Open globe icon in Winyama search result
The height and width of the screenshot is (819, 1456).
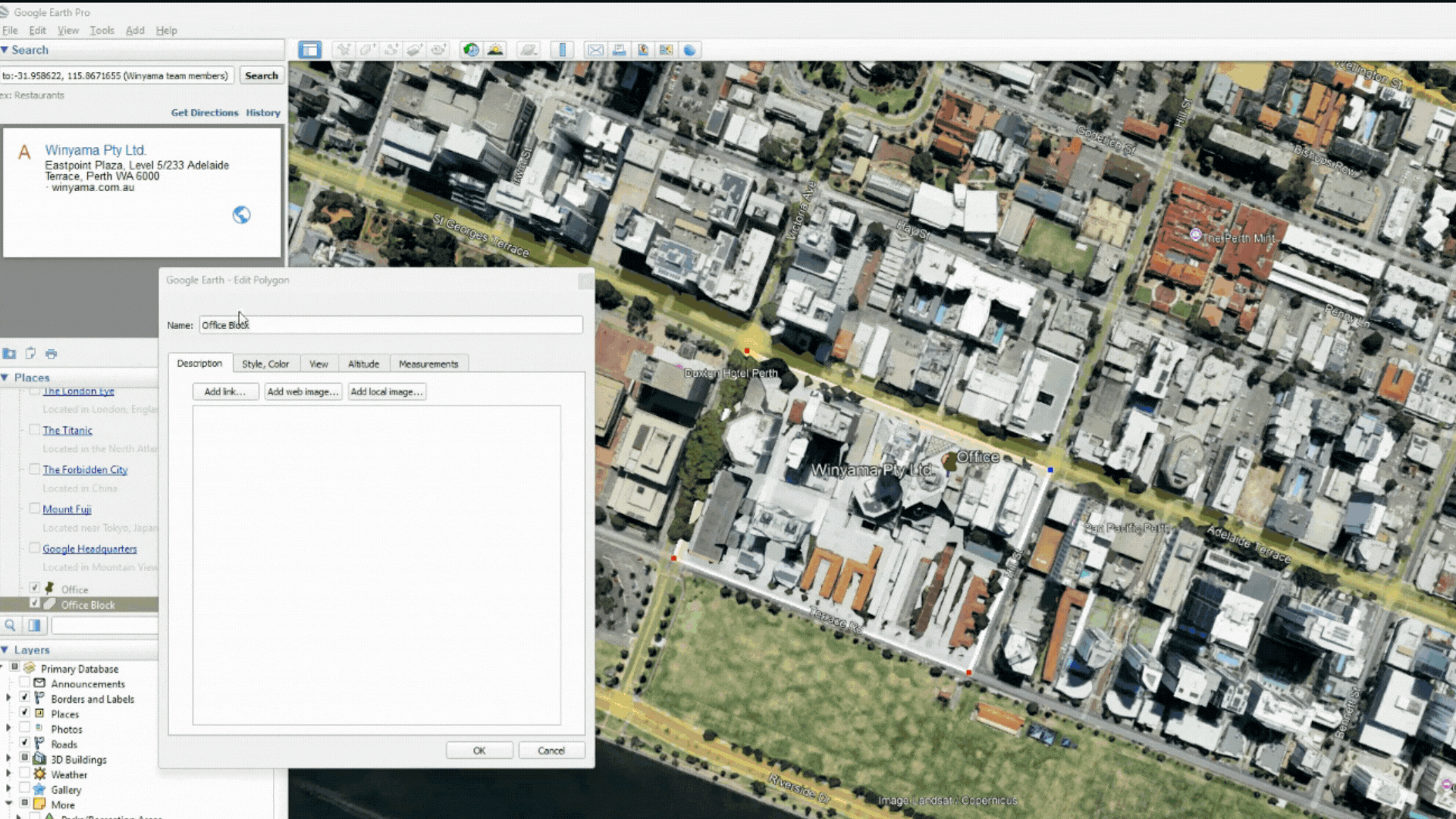click(x=241, y=215)
